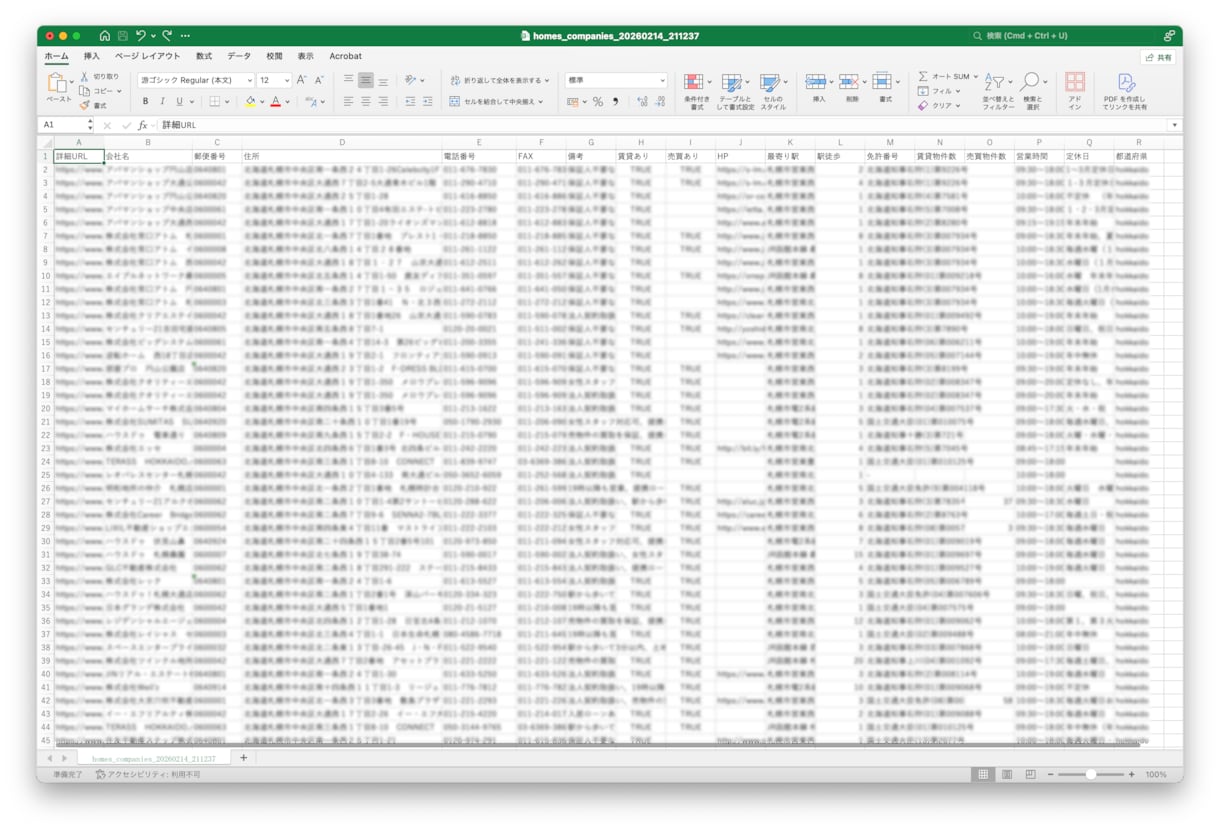The height and width of the screenshot is (831, 1220).
Task: Redo the last undone action
Action: [167, 36]
